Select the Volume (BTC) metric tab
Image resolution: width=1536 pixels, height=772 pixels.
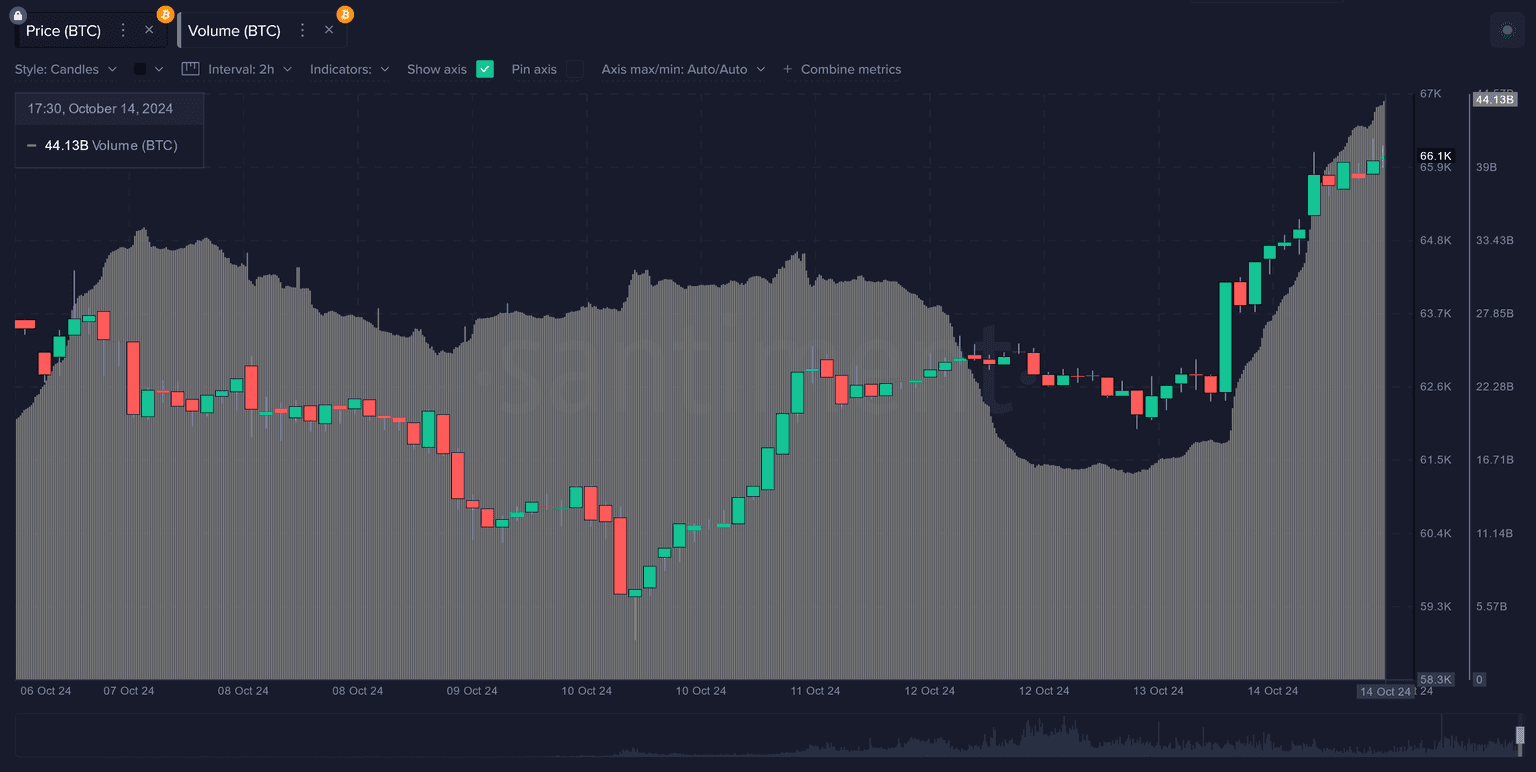(x=234, y=30)
